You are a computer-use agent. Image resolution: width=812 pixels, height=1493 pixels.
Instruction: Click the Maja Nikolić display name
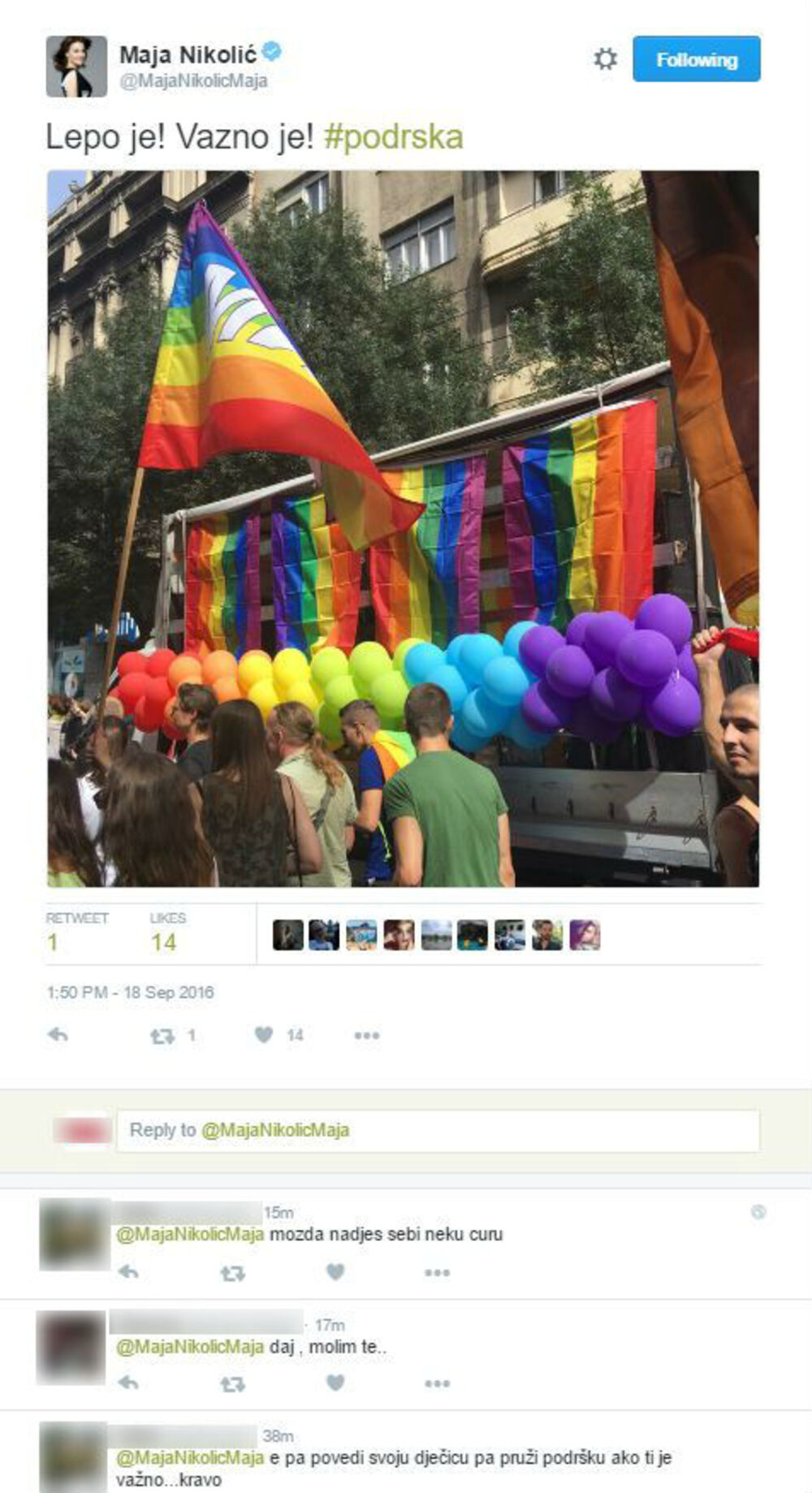point(188,54)
